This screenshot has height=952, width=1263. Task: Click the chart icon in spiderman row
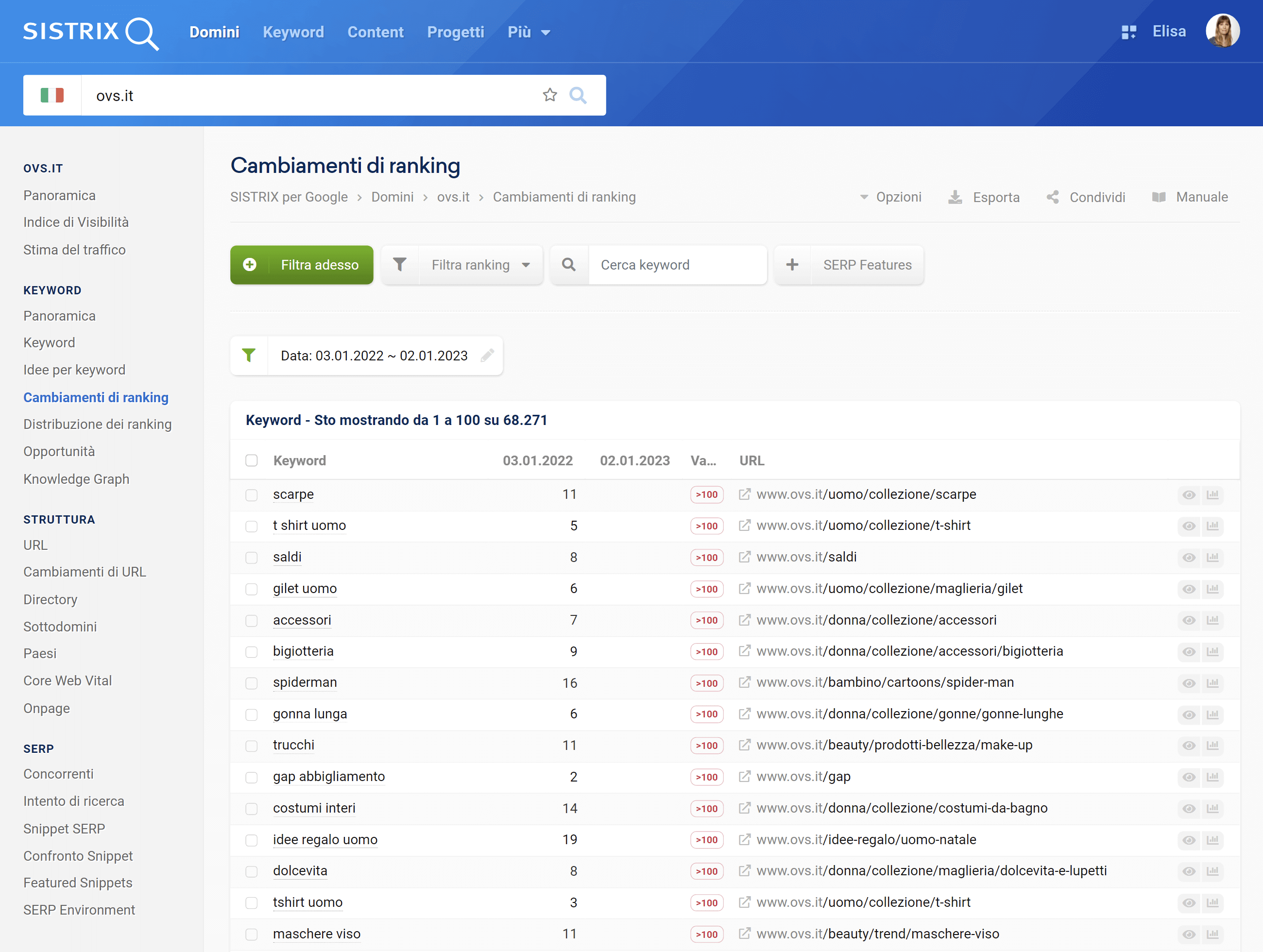(1212, 683)
